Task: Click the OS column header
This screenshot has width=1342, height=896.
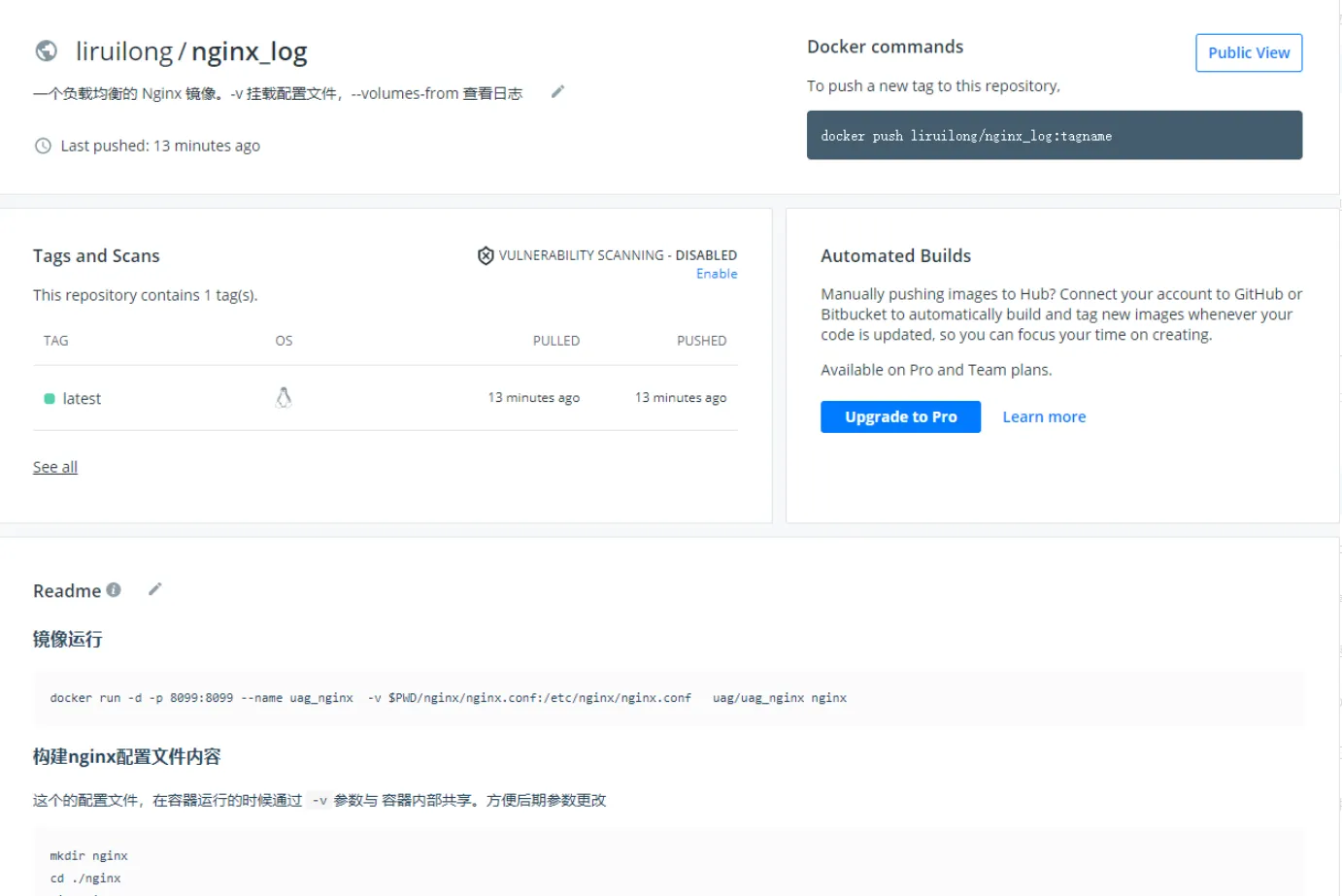Action: (x=284, y=341)
